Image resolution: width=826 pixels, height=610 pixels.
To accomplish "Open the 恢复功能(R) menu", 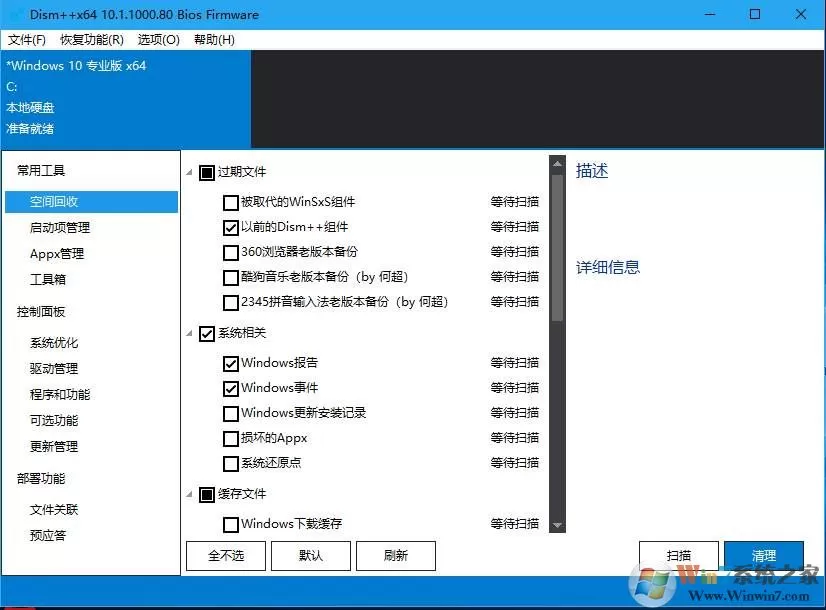I will [x=92, y=40].
